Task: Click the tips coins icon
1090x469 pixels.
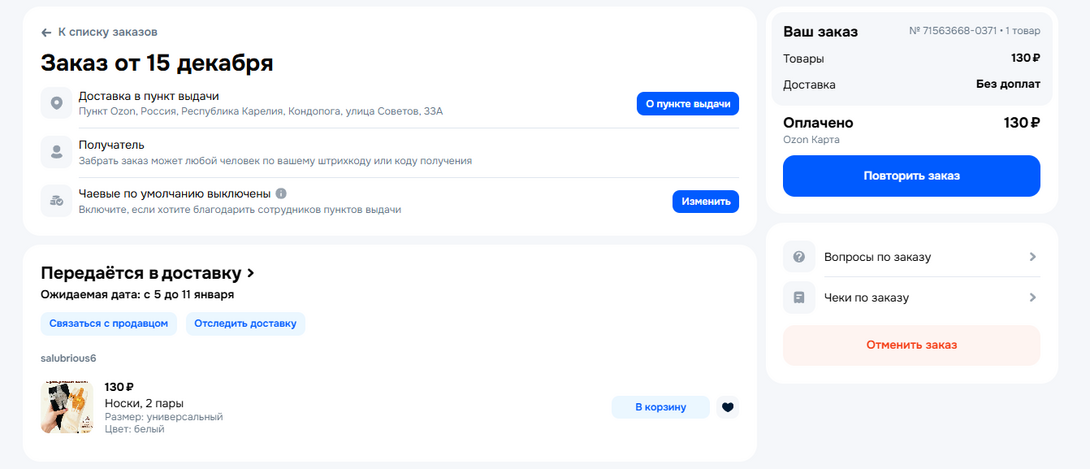Action: (56, 201)
